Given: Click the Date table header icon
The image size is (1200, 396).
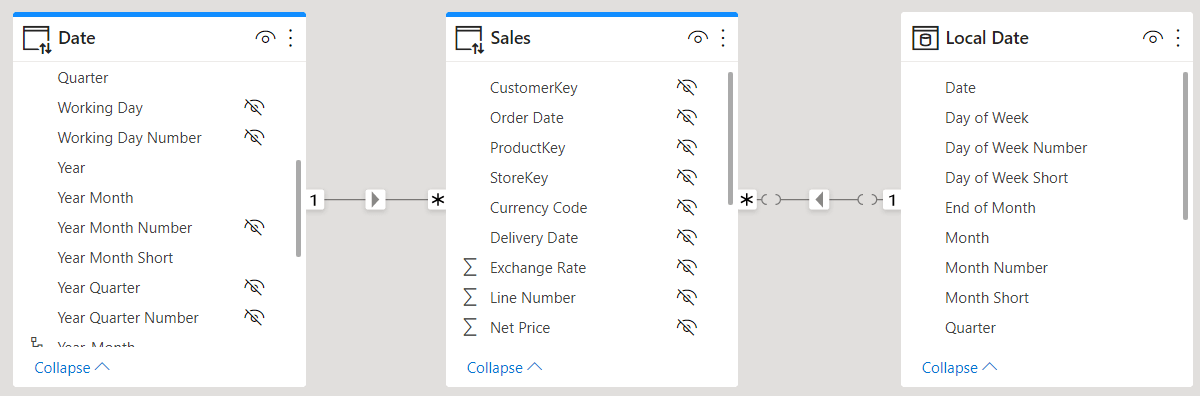Looking at the screenshot, I should pyautogui.click(x=37, y=39).
